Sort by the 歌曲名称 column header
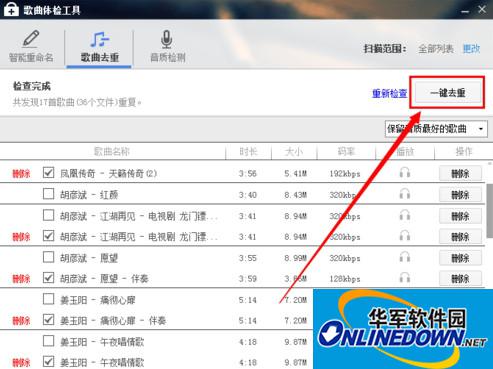Image resolution: width=493 pixels, height=369 pixels. pos(112,152)
